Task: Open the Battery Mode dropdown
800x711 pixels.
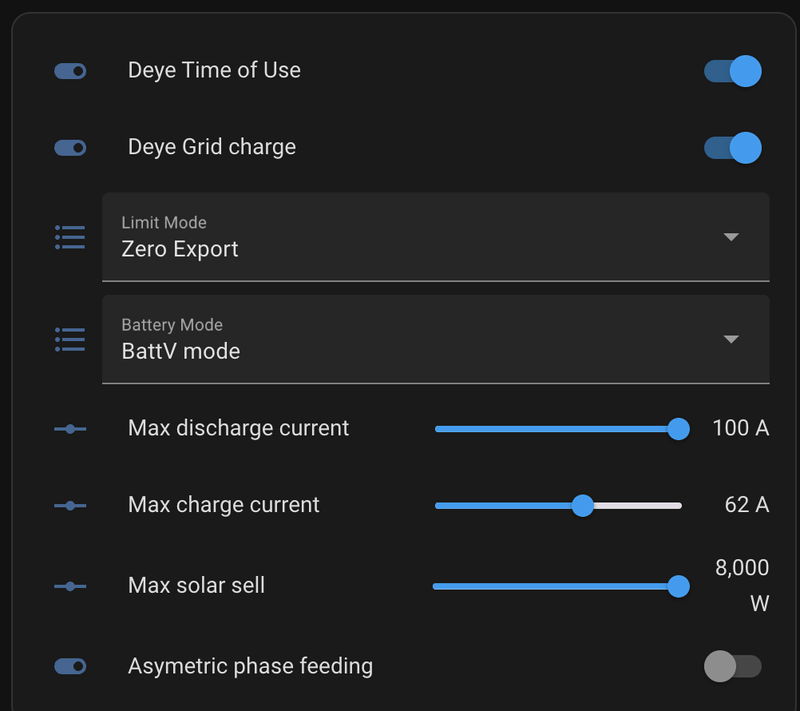Action: (x=435, y=339)
